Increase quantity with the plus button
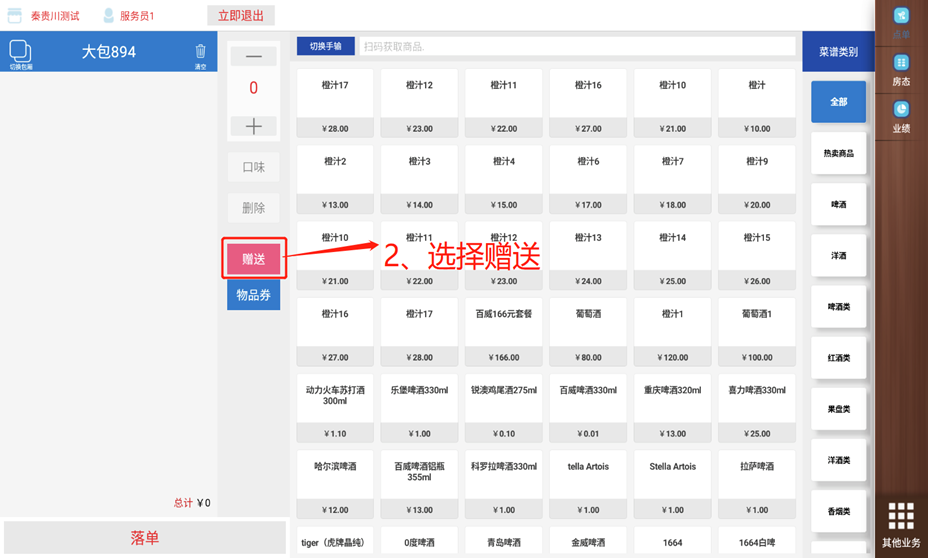This screenshot has width=928, height=558. pos(253,126)
